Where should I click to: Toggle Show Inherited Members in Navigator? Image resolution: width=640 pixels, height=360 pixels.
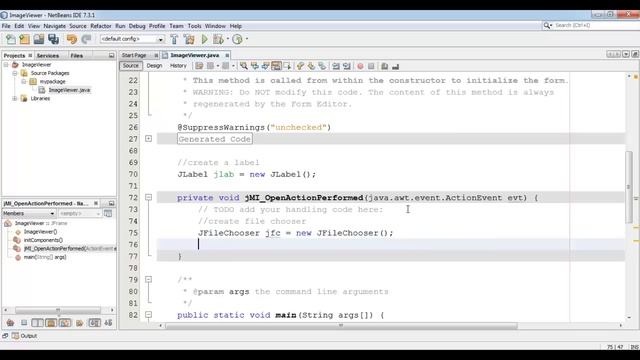10,323
